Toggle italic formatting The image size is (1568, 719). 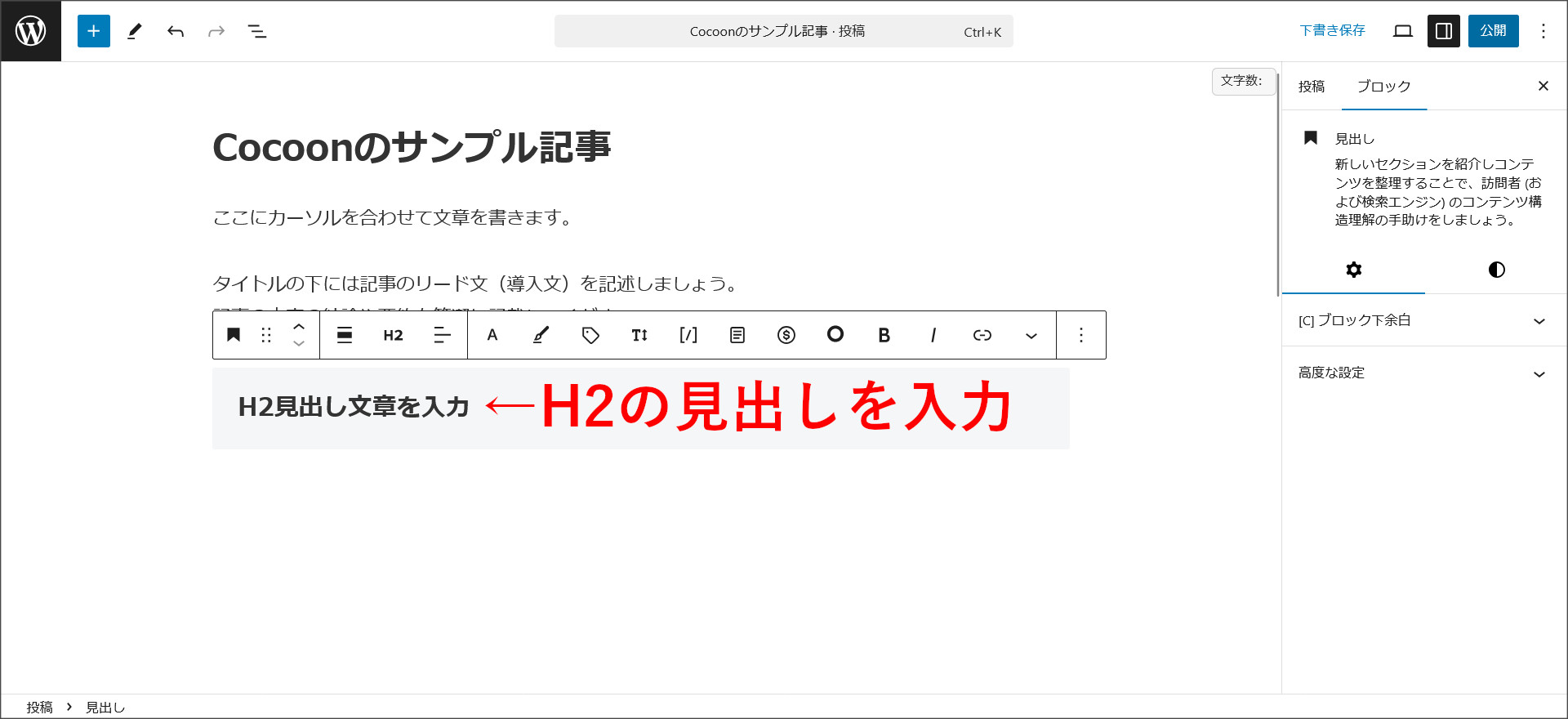[933, 335]
